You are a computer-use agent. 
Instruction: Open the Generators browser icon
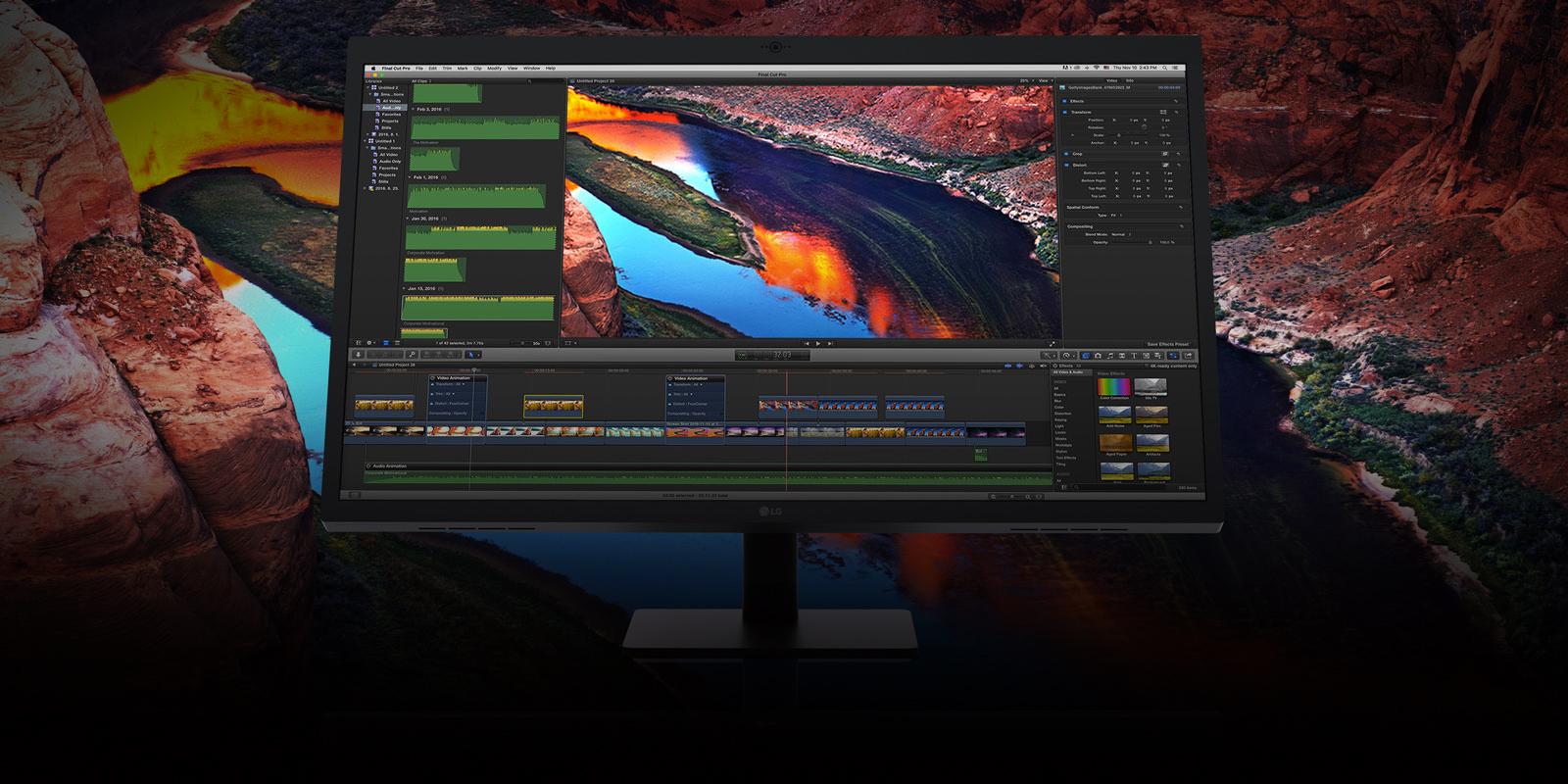pos(1146,355)
